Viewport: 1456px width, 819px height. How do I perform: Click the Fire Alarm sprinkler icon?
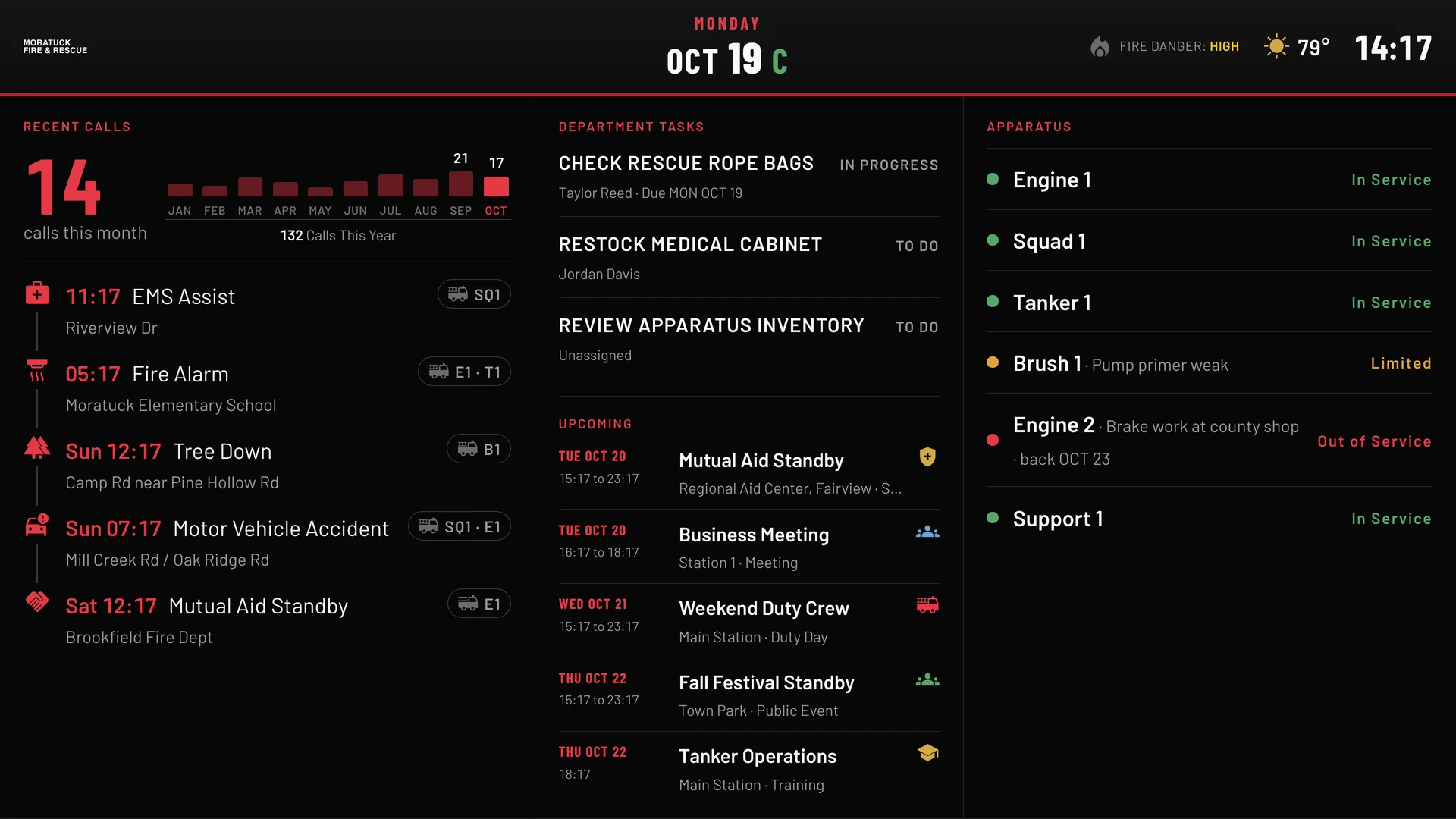pos(36,371)
